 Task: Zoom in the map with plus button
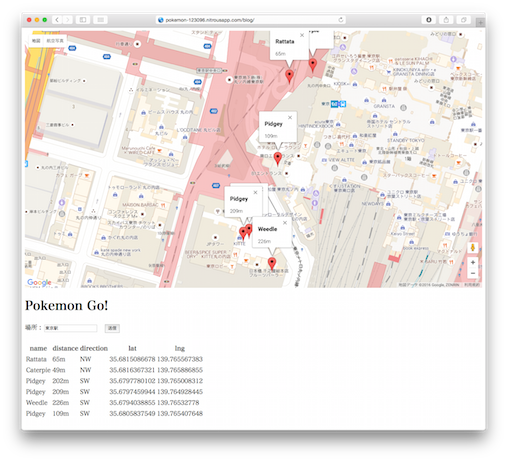[473, 262]
